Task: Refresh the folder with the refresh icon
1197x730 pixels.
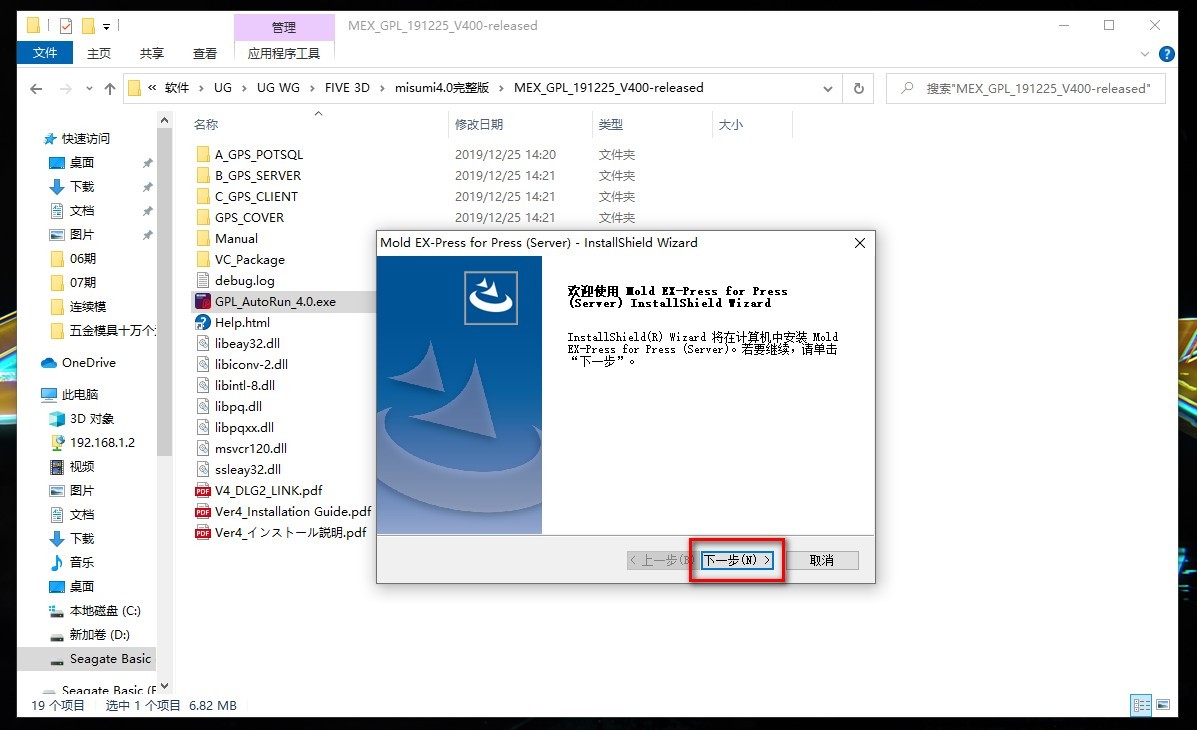Action: (858, 88)
